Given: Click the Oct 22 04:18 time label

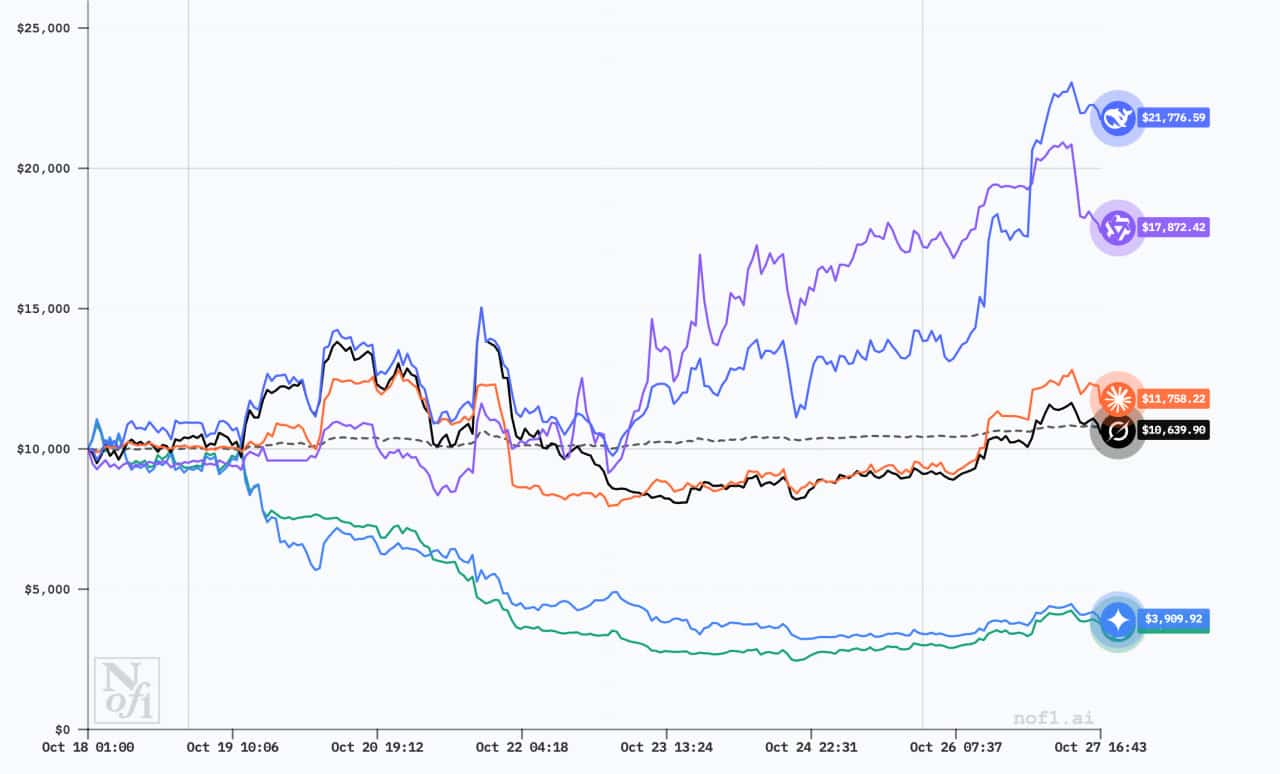Looking at the screenshot, I should tap(522, 747).
